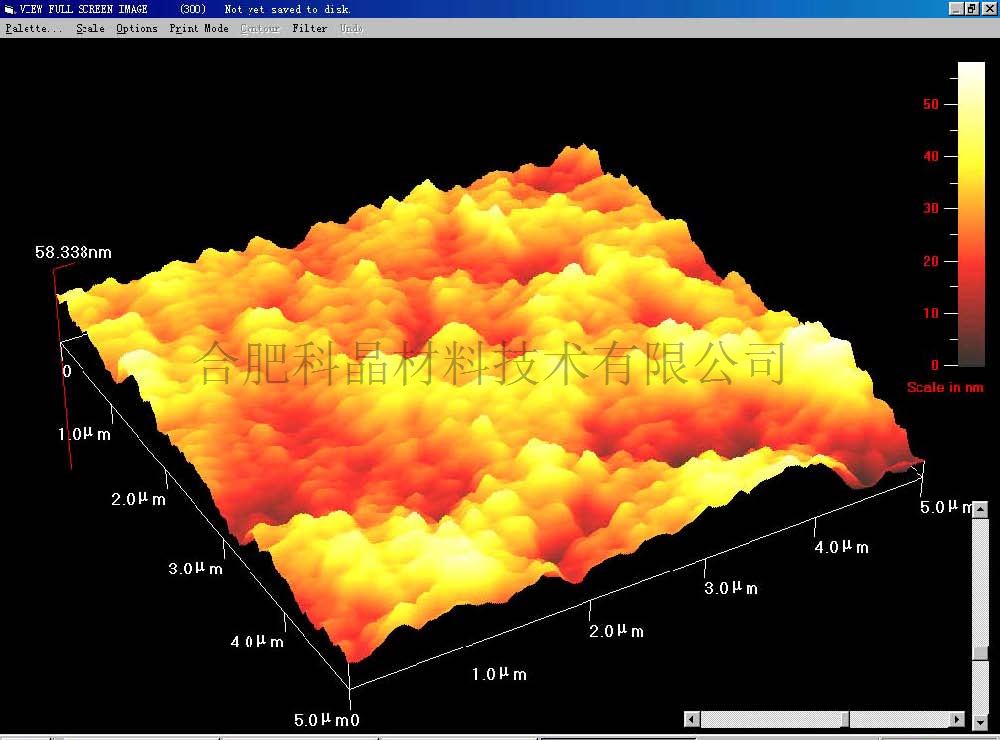Click the horizontal scrollbar left arrow

point(691,719)
